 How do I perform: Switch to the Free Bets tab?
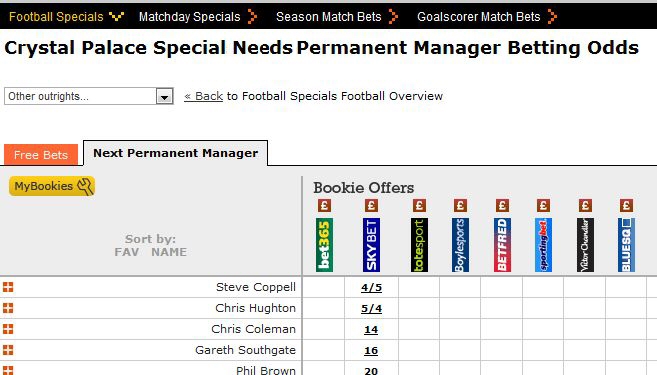[41, 155]
